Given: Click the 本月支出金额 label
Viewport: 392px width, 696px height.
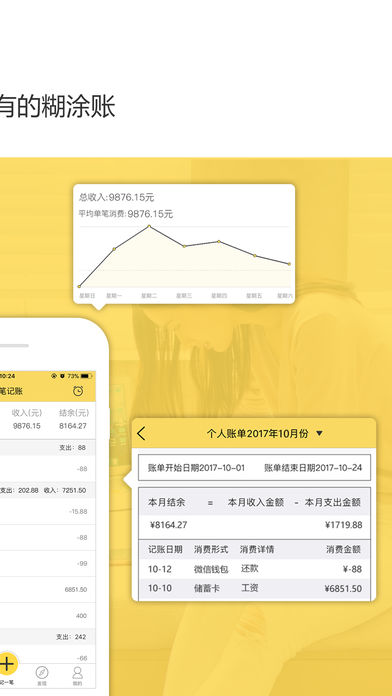Looking at the screenshot, I should [333, 502].
